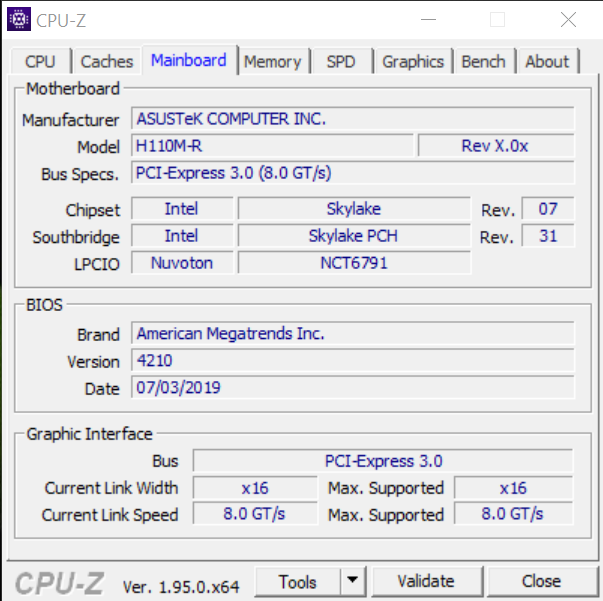Screen dimensions: 603x601
Task: Click the Graphic Interface bus PCI-Express 3.0
Action: point(383,461)
